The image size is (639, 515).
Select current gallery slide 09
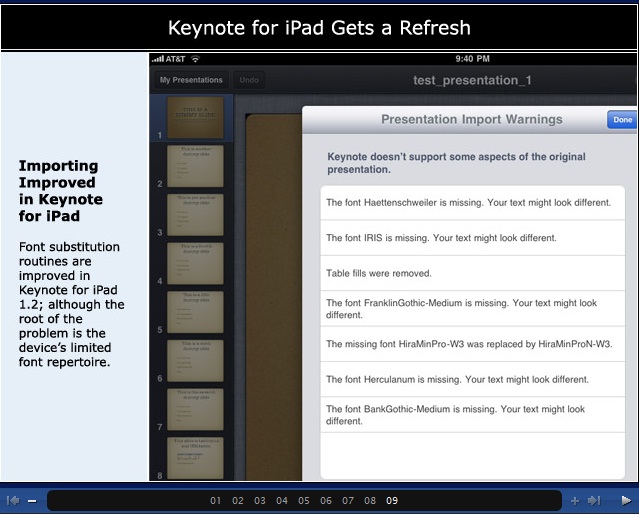pos(392,501)
